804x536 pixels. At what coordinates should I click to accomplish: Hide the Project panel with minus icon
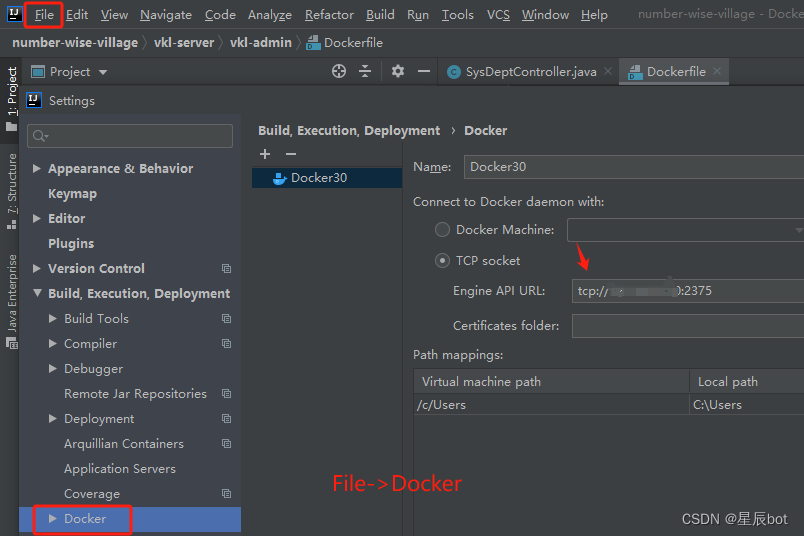pos(424,71)
